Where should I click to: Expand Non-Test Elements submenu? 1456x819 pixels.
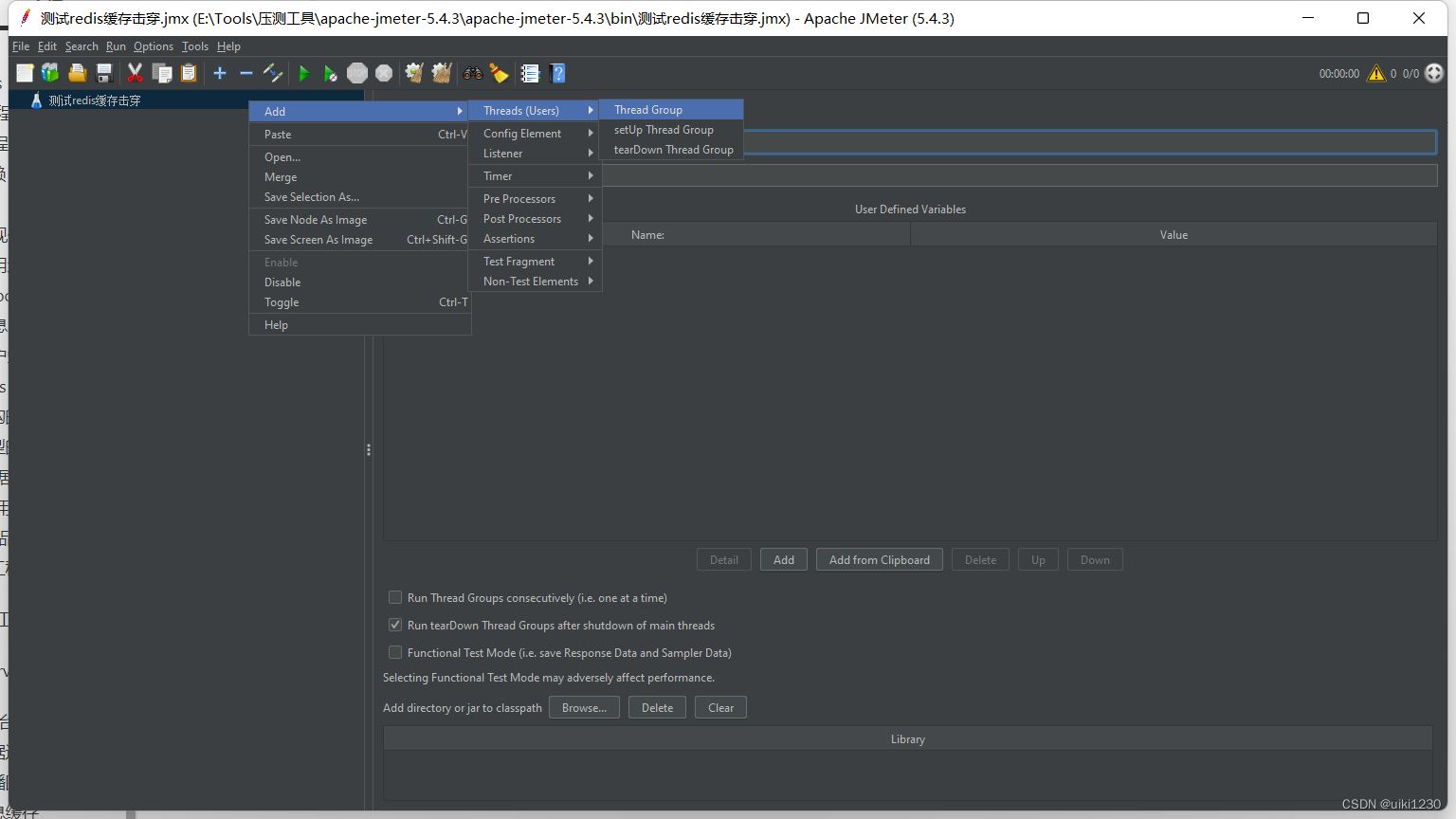point(536,282)
